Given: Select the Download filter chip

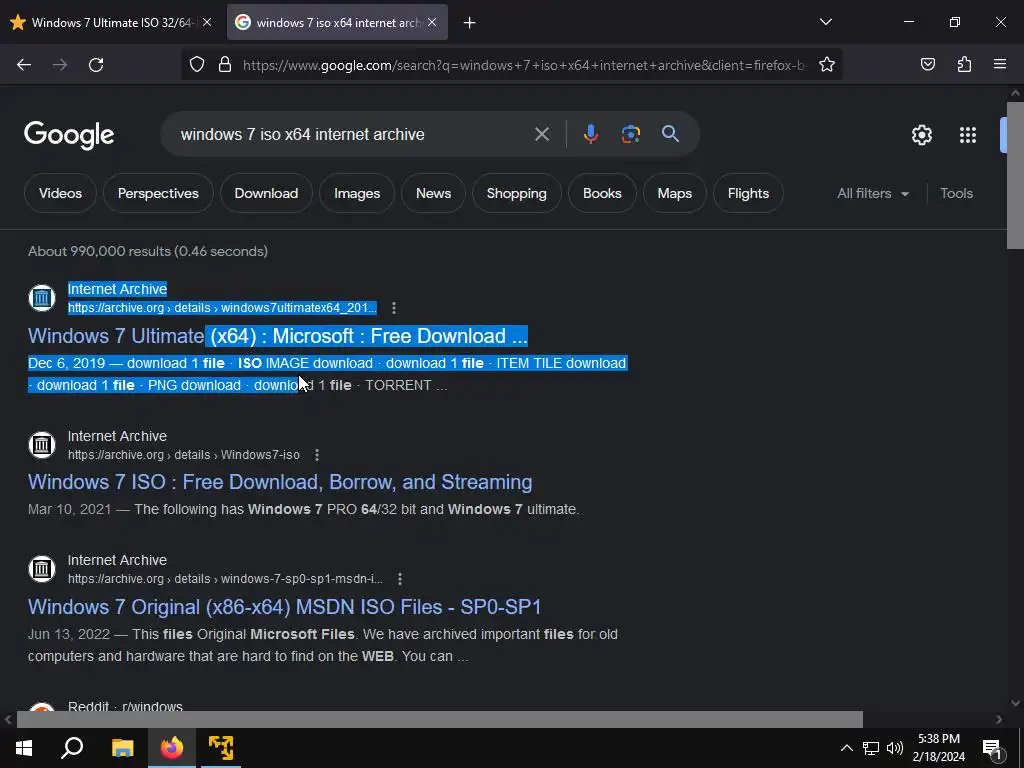Looking at the screenshot, I should pos(266,193).
